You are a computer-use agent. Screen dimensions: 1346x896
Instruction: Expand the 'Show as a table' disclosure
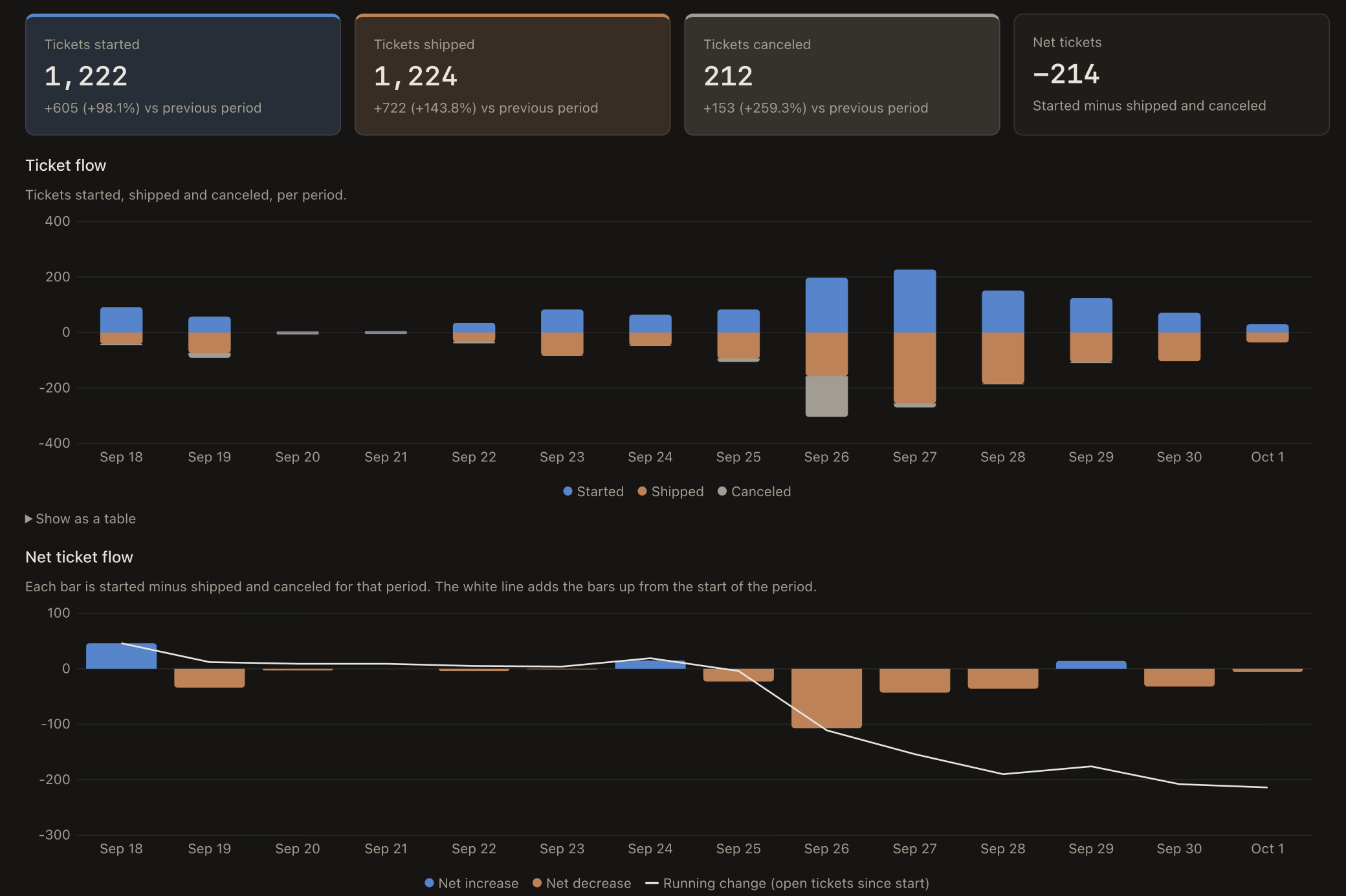(x=80, y=519)
